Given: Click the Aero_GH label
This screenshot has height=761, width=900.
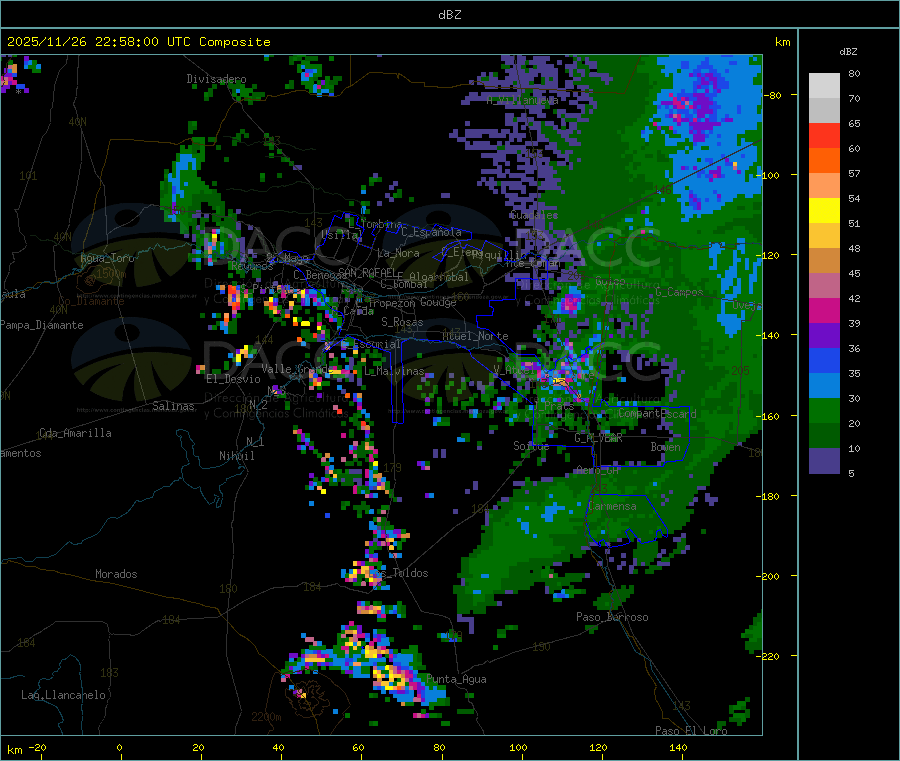Looking at the screenshot, I should (598, 470).
